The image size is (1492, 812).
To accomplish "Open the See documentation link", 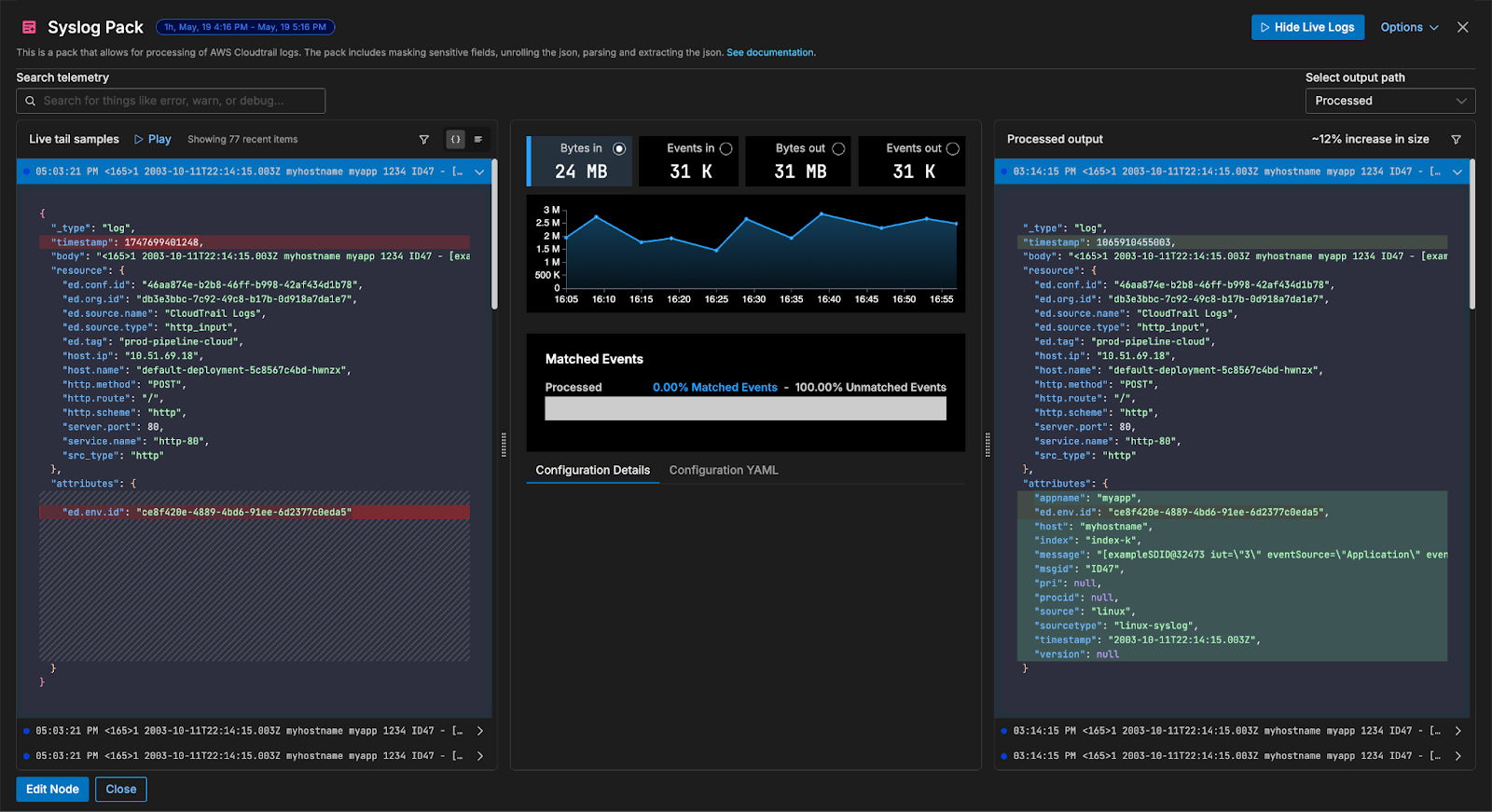I will [770, 53].
